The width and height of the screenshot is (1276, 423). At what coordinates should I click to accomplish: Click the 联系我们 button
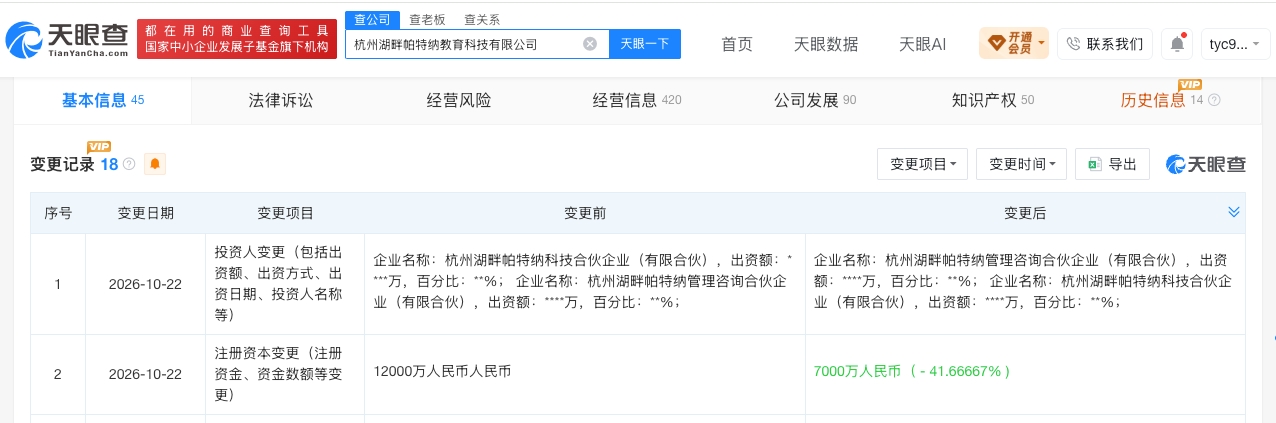point(1105,44)
